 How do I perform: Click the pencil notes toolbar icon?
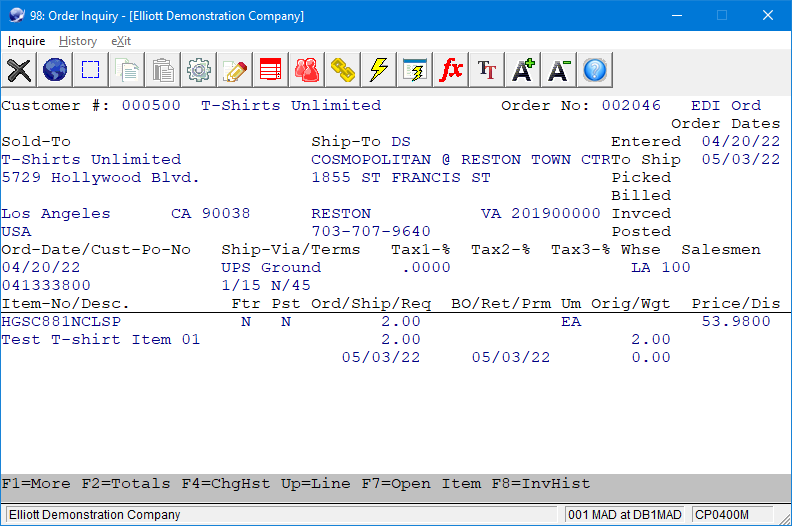[234, 70]
